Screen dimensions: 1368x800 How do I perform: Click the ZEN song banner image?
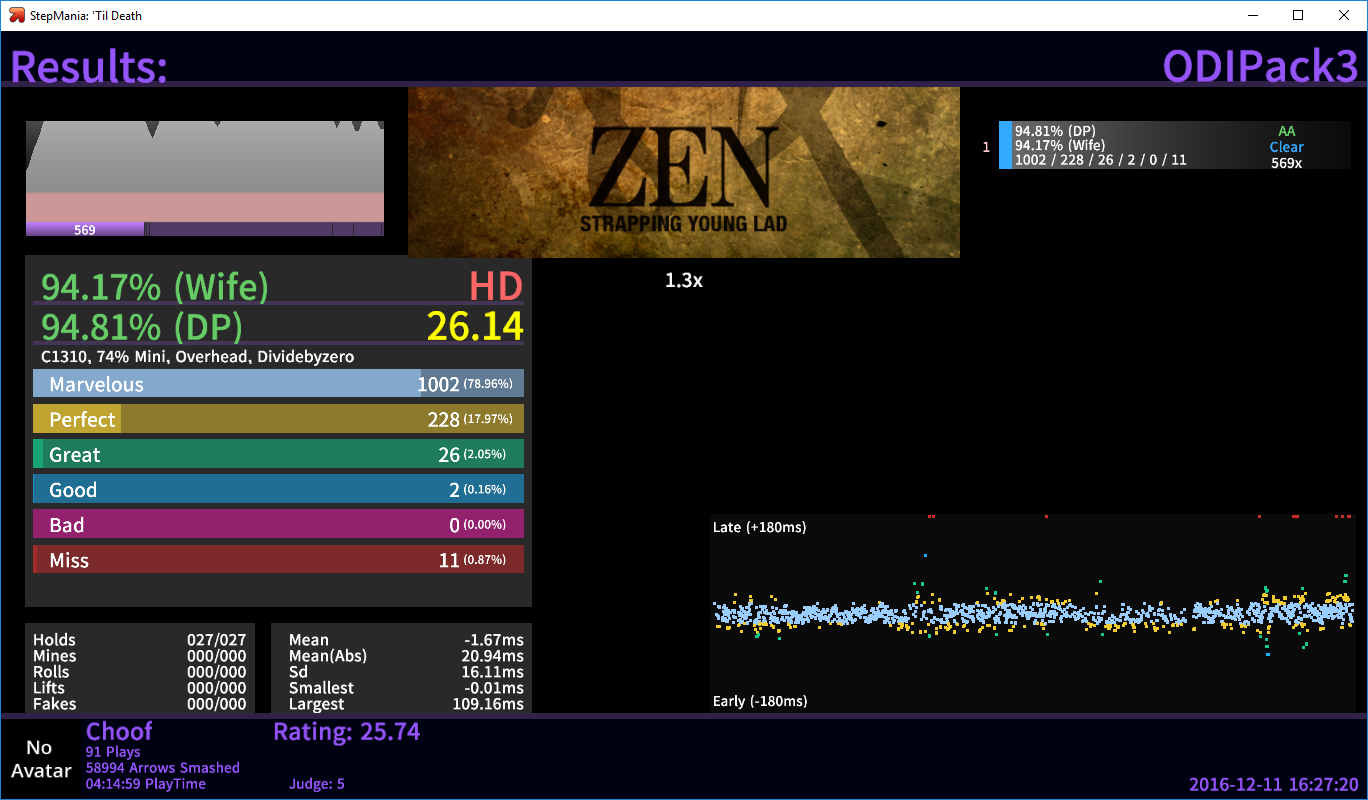coord(683,172)
